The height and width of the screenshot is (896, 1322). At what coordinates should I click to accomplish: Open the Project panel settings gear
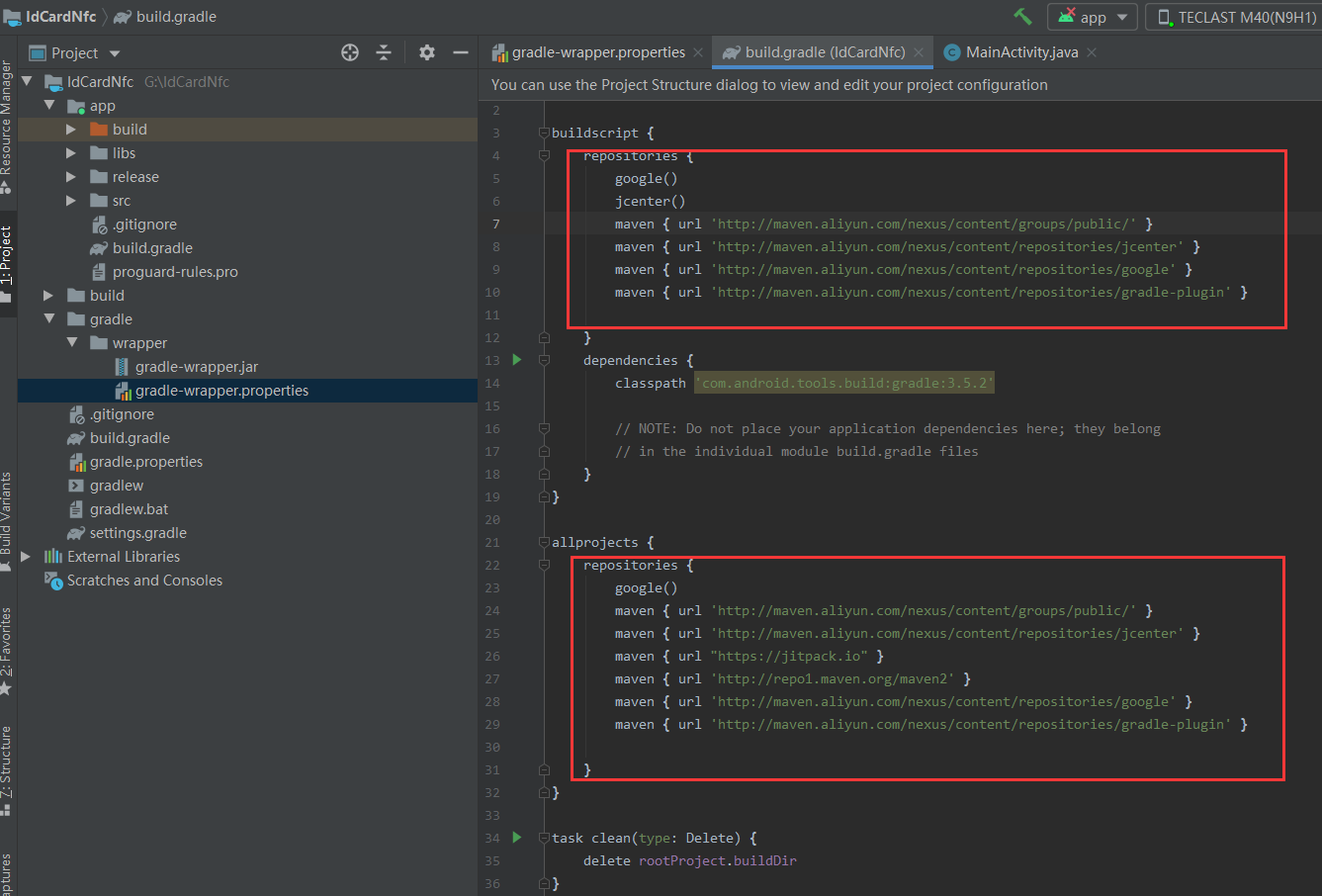coord(426,52)
